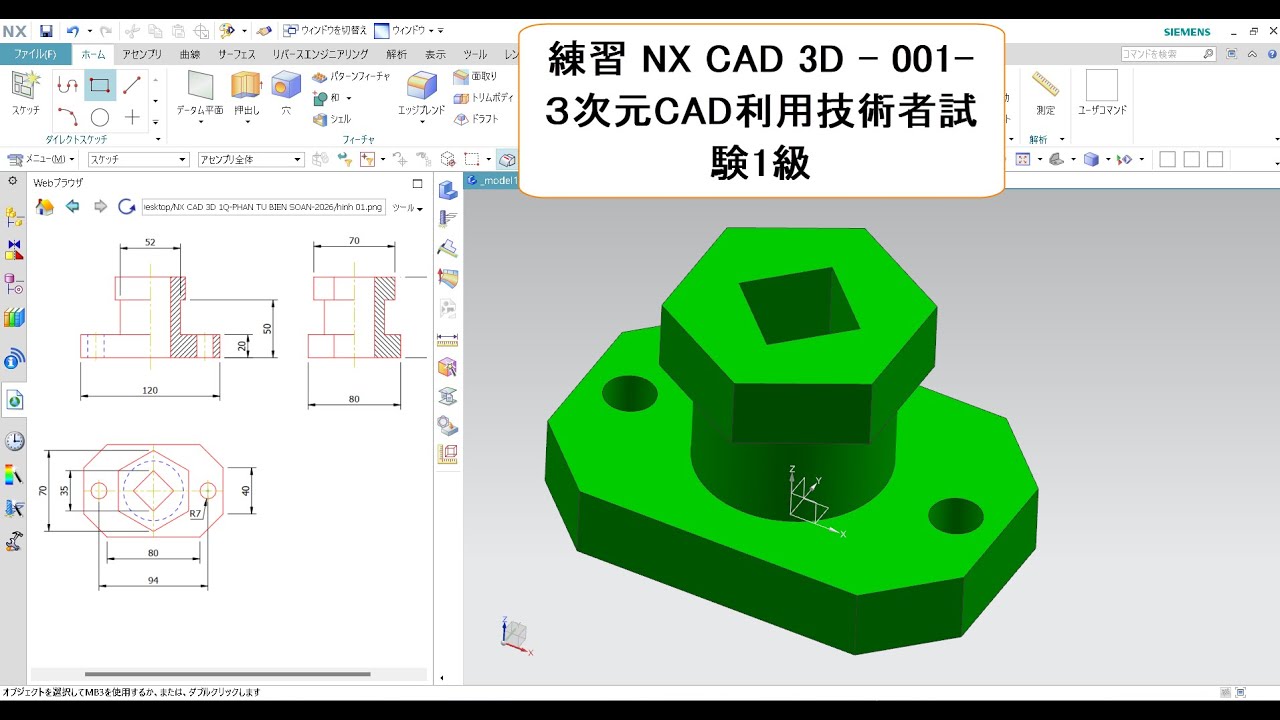Click the Trim Body (トリムボディ) command

tap(482, 98)
